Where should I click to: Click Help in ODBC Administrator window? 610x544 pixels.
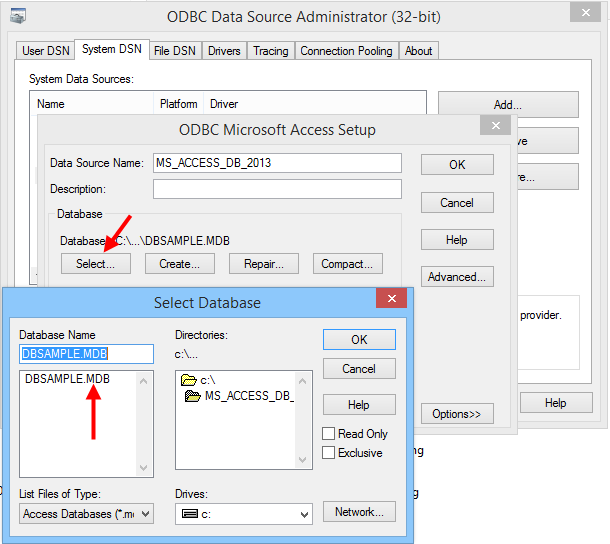pyautogui.click(x=556, y=403)
